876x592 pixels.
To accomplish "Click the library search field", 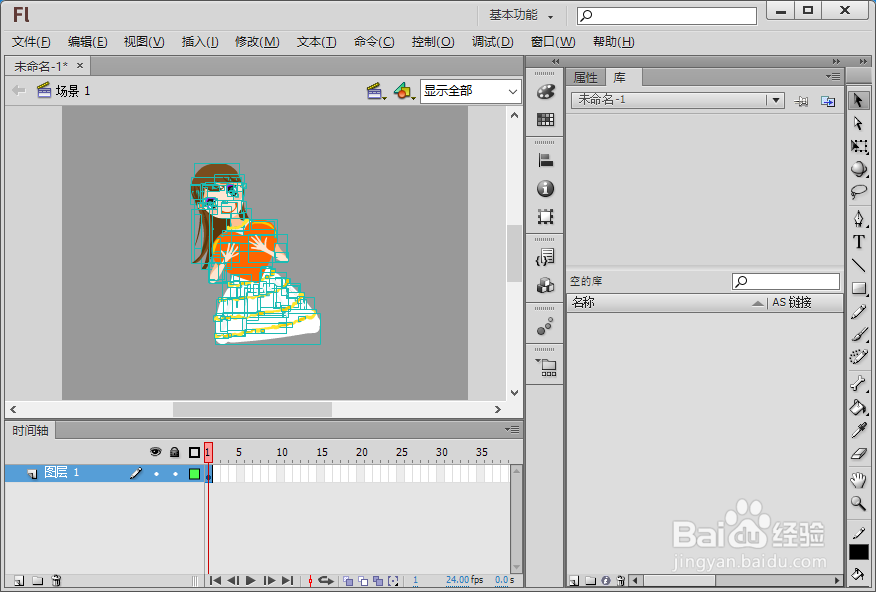I will pyautogui.click(x=785, y=281).
